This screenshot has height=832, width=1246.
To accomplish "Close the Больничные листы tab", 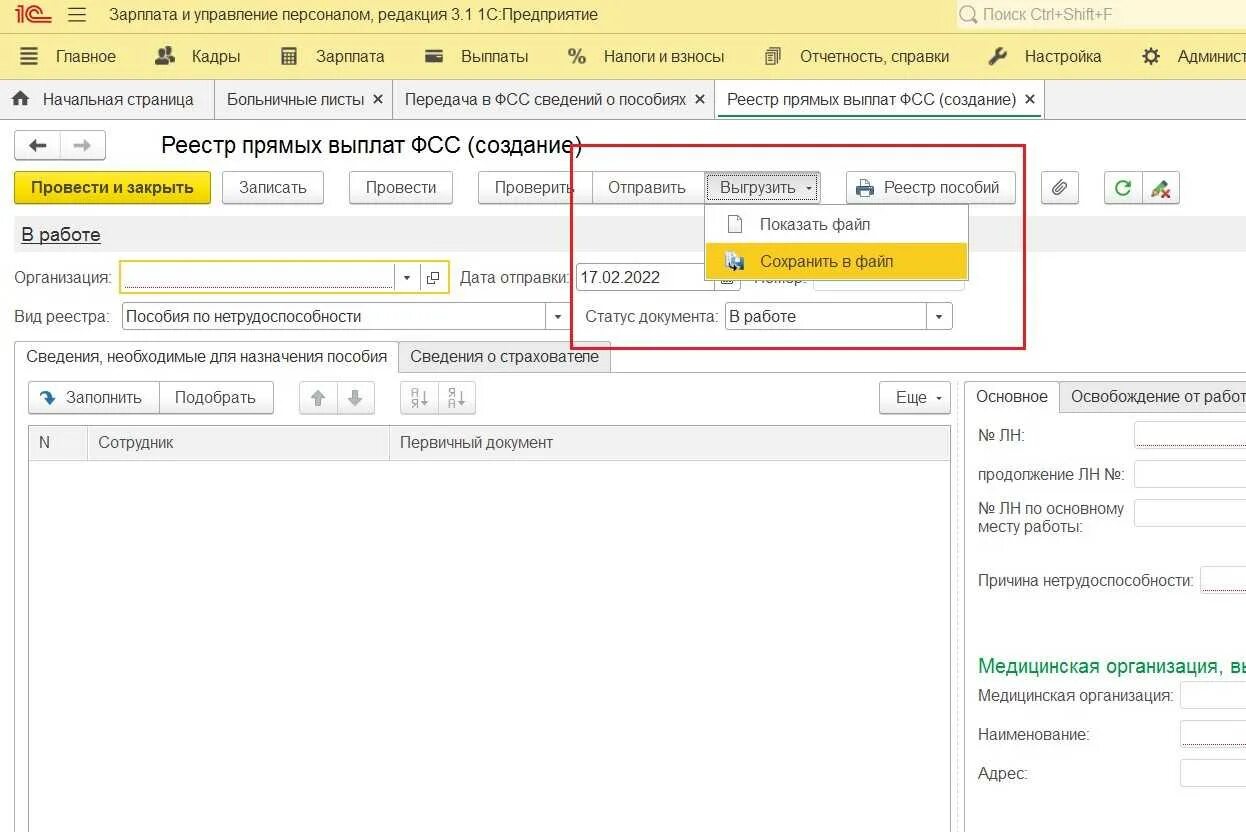I will tap(377, 99).
